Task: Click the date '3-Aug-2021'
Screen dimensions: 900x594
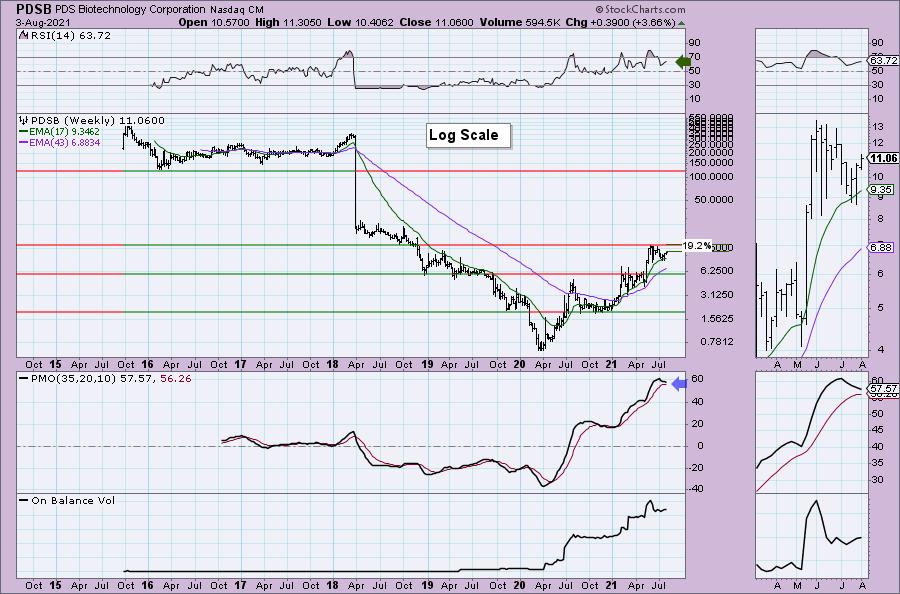Action: point(44,22)
